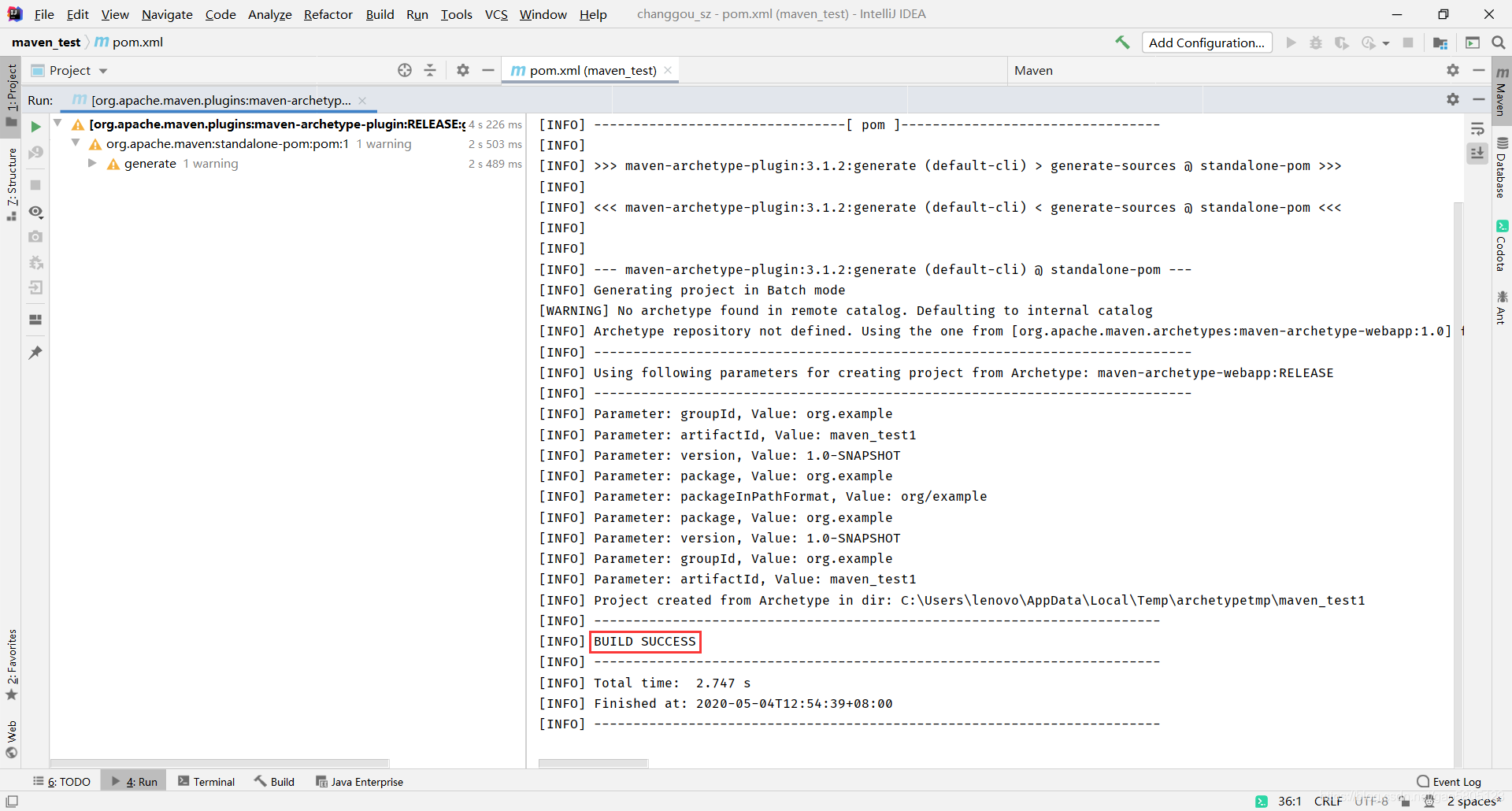Open the run target dropdown arrow in toolbar
The image size is (1512, 811).
tap(1386, 43)
